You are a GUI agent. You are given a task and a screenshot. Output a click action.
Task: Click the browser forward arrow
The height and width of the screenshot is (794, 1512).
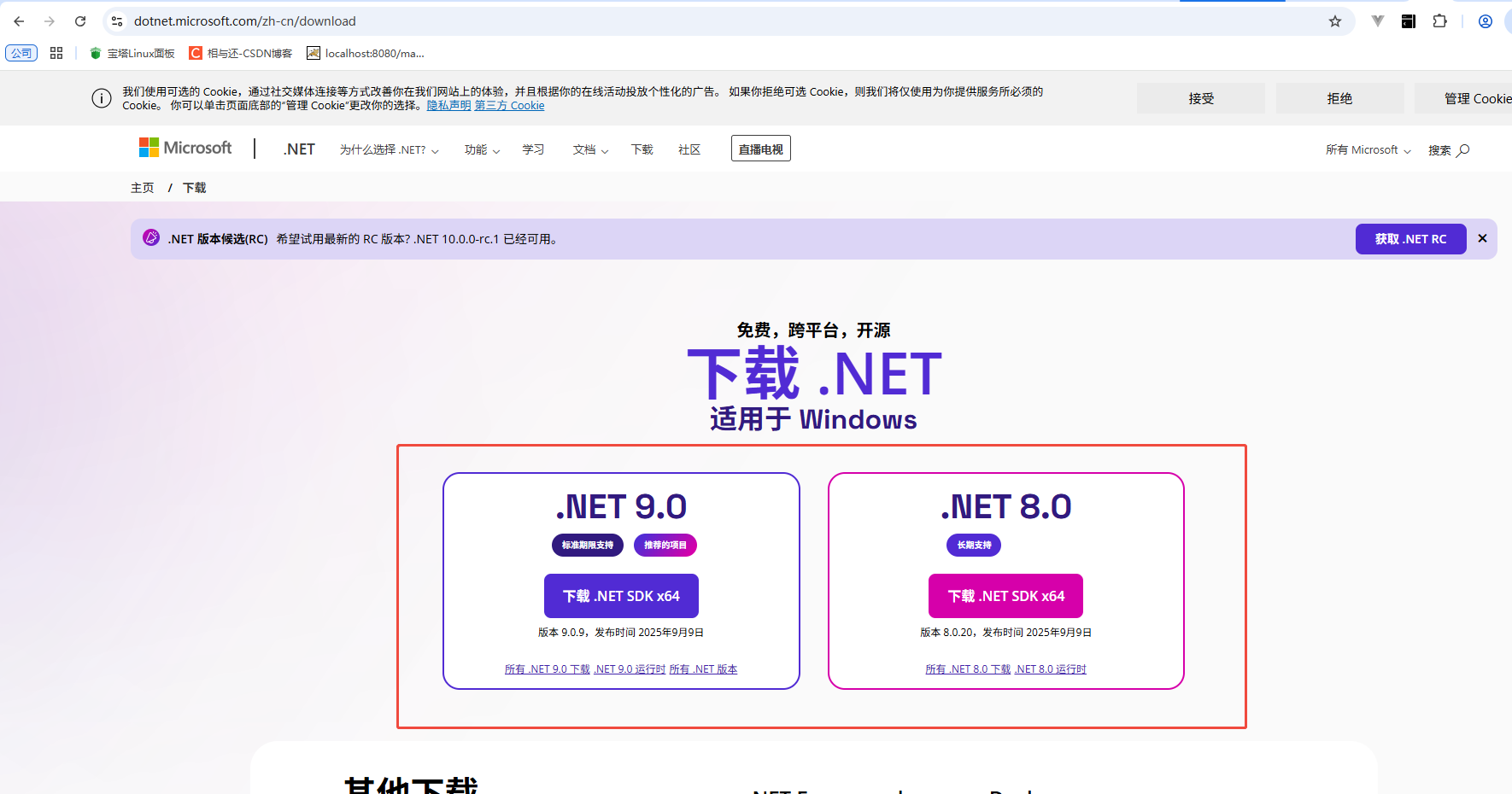point(50,21)
